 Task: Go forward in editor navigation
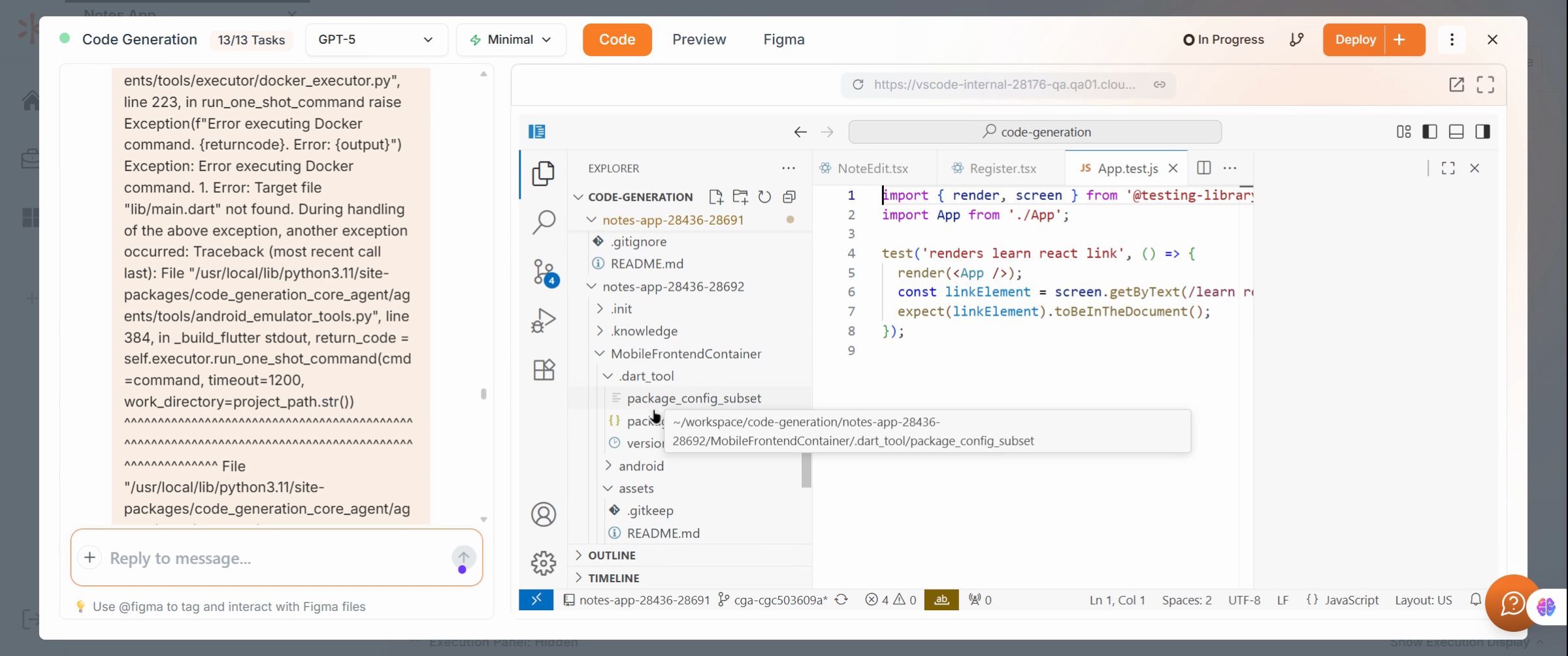[827, 132]
